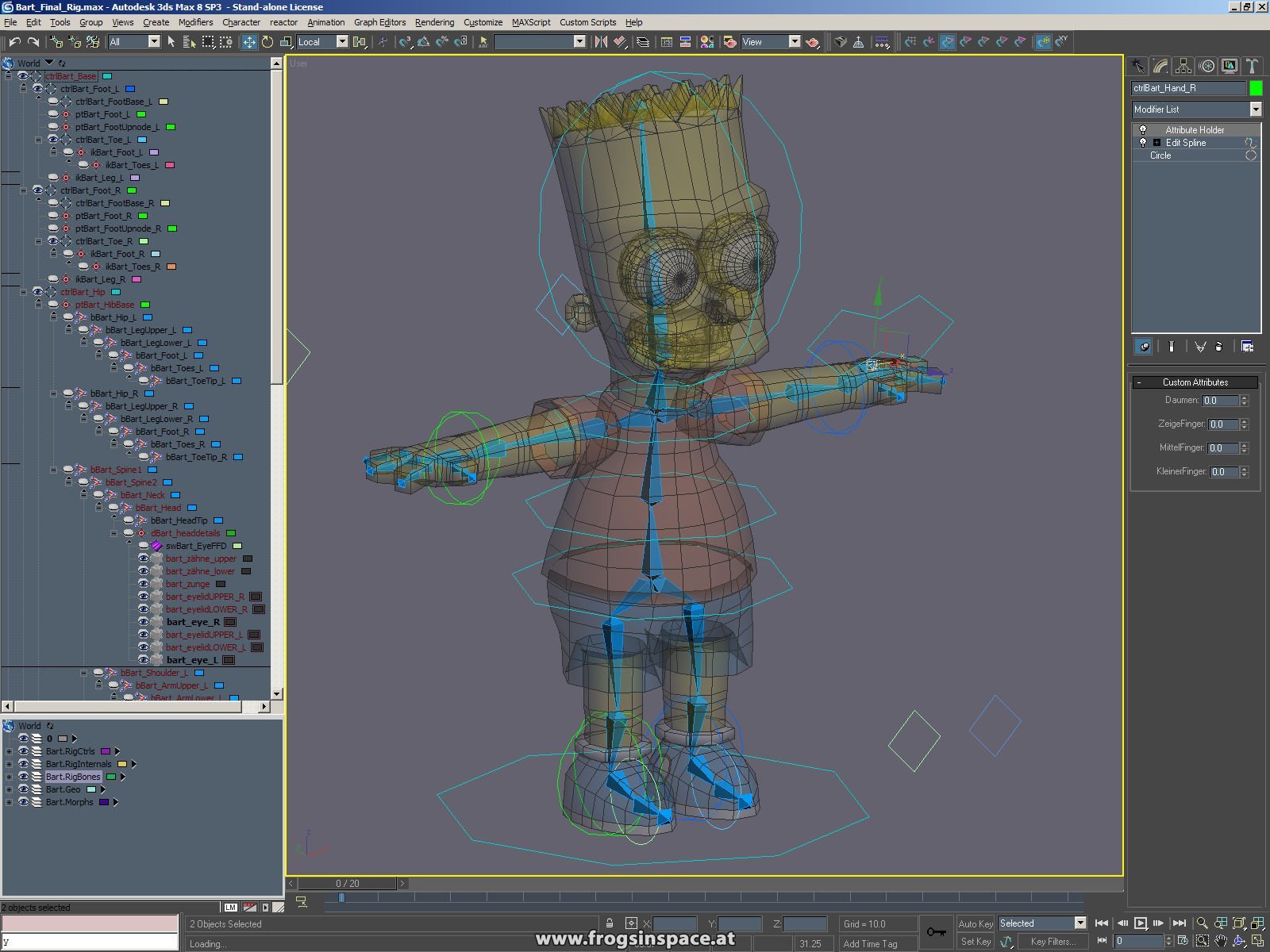
Task: Open the Create command panel tab
Action: tap(1138, 66)
